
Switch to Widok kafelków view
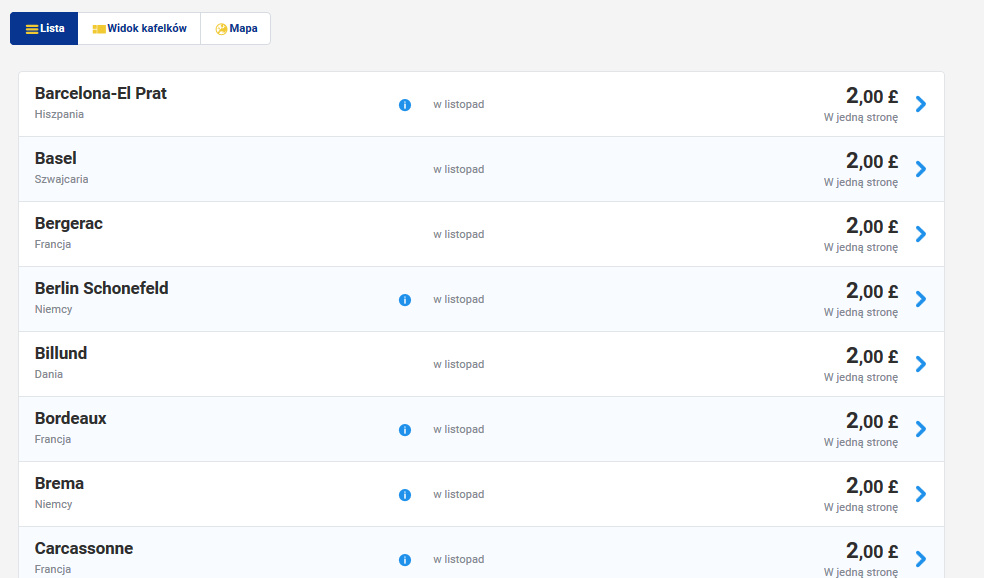coord(139,28)
